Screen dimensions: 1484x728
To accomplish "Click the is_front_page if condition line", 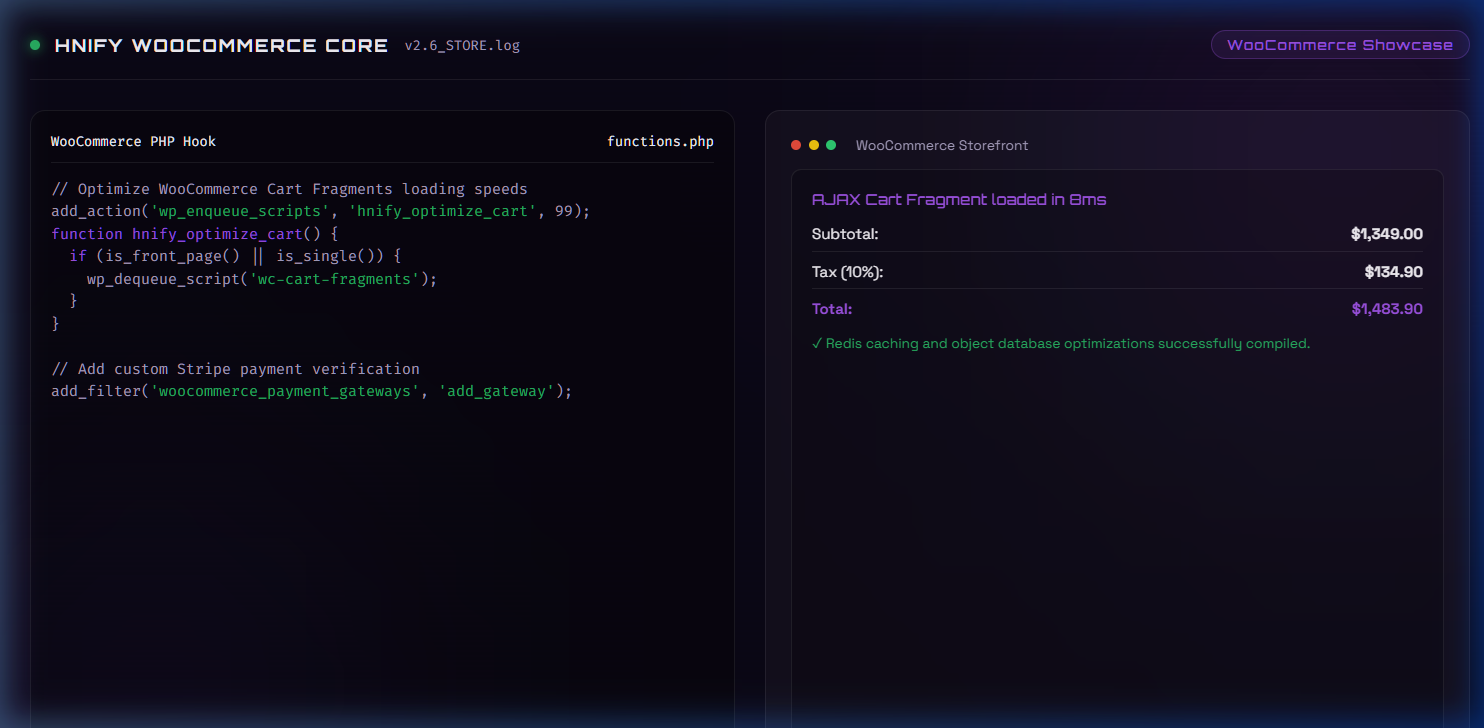I will point(235,256).
